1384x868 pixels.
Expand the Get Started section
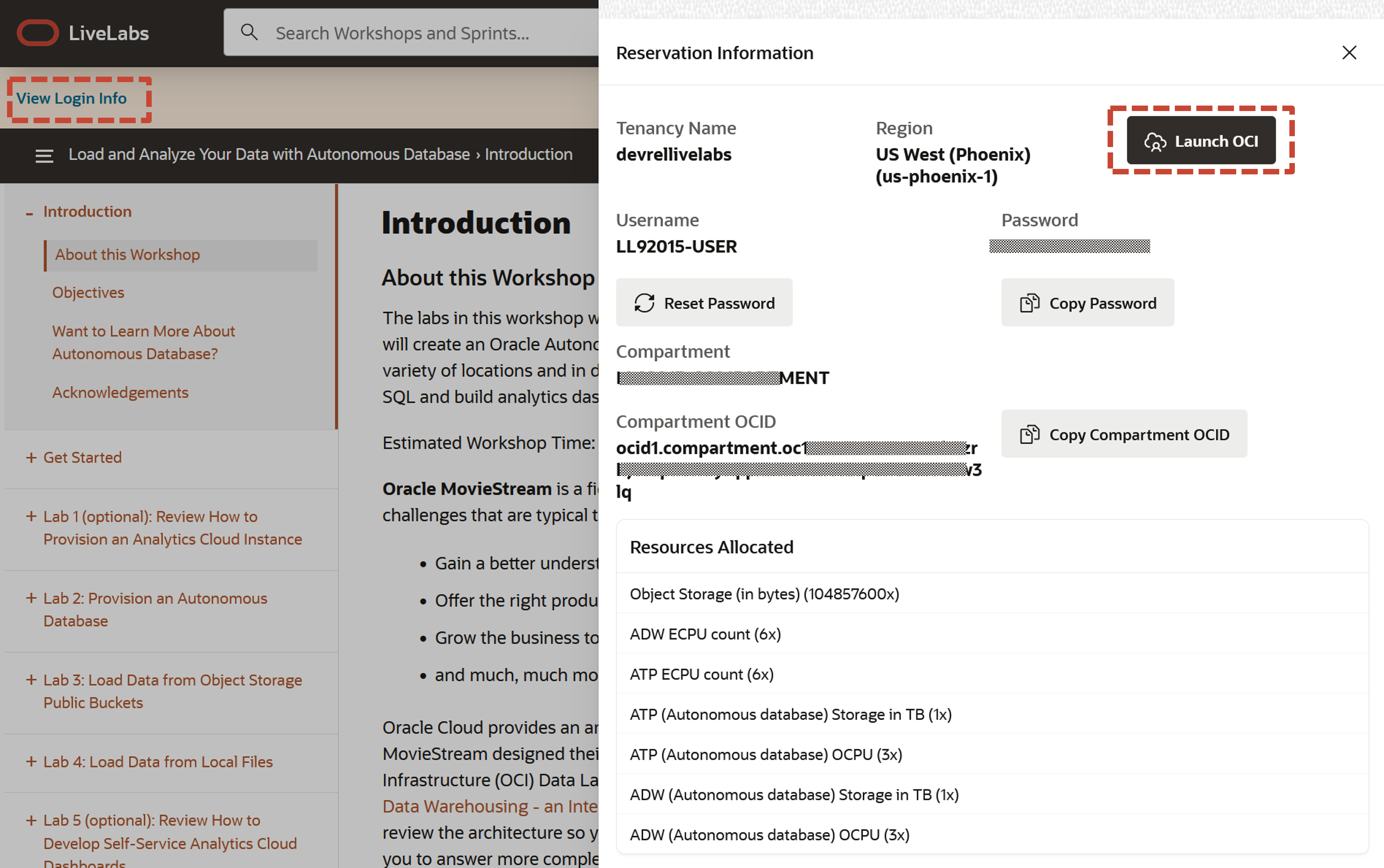(31, 457)
